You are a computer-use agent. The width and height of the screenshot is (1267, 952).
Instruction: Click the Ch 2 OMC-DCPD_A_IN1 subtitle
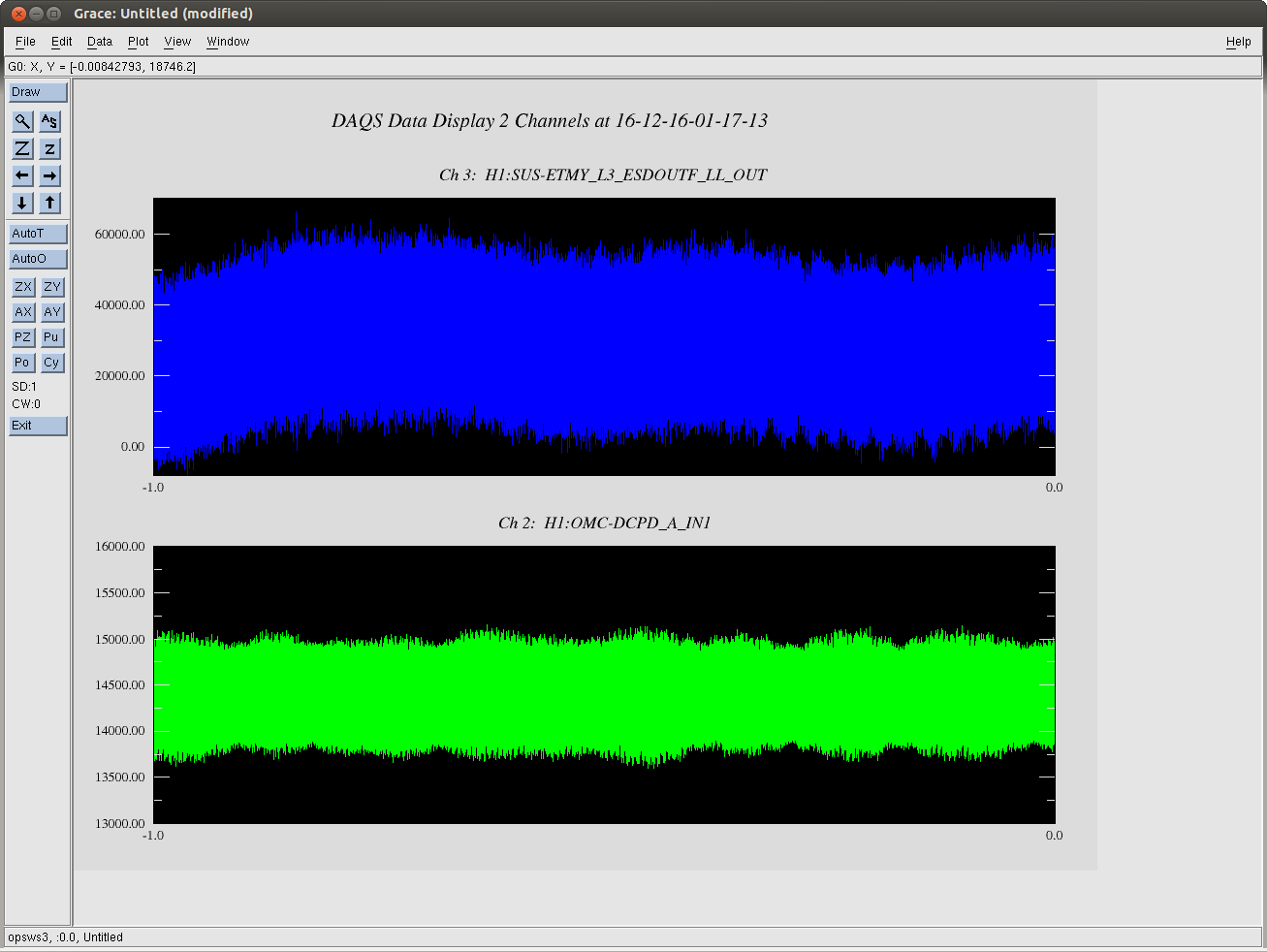point(604,524)
